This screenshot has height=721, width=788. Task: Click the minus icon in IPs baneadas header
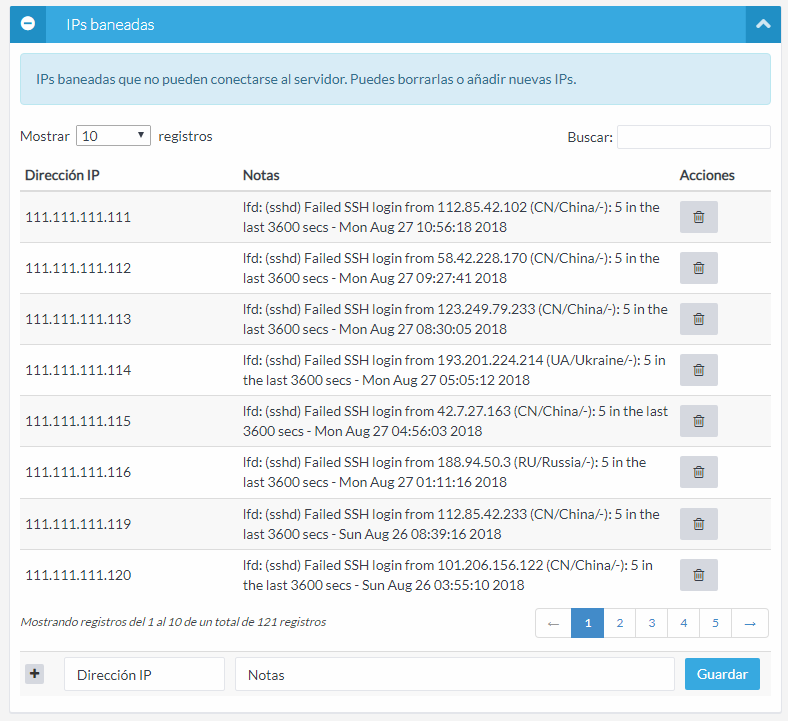28,24
